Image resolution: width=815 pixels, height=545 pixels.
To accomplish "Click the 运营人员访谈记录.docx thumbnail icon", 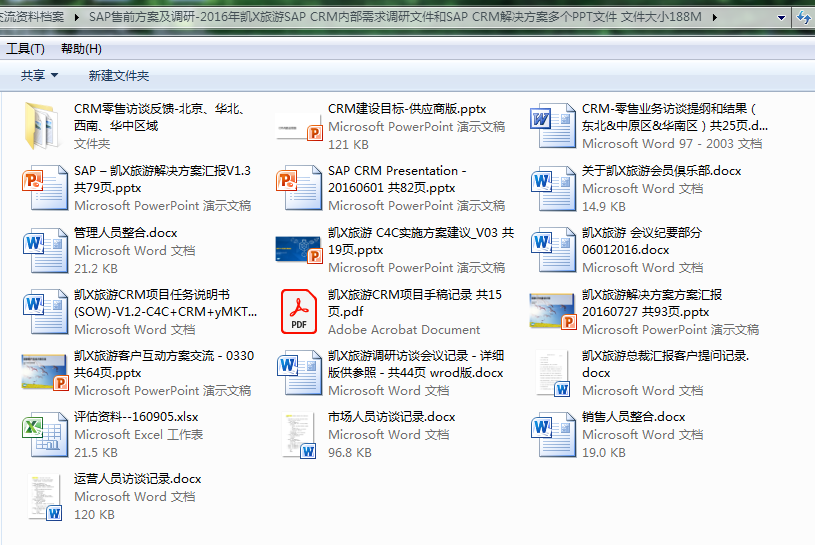I will [x=45, y=497].
